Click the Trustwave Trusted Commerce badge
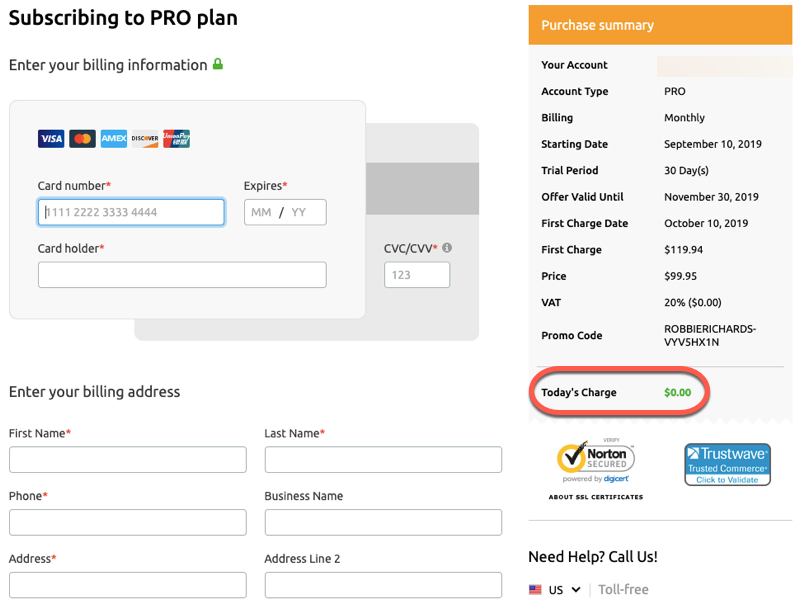Viewport: 800px width, 603px height. click(x=727, y=465)
